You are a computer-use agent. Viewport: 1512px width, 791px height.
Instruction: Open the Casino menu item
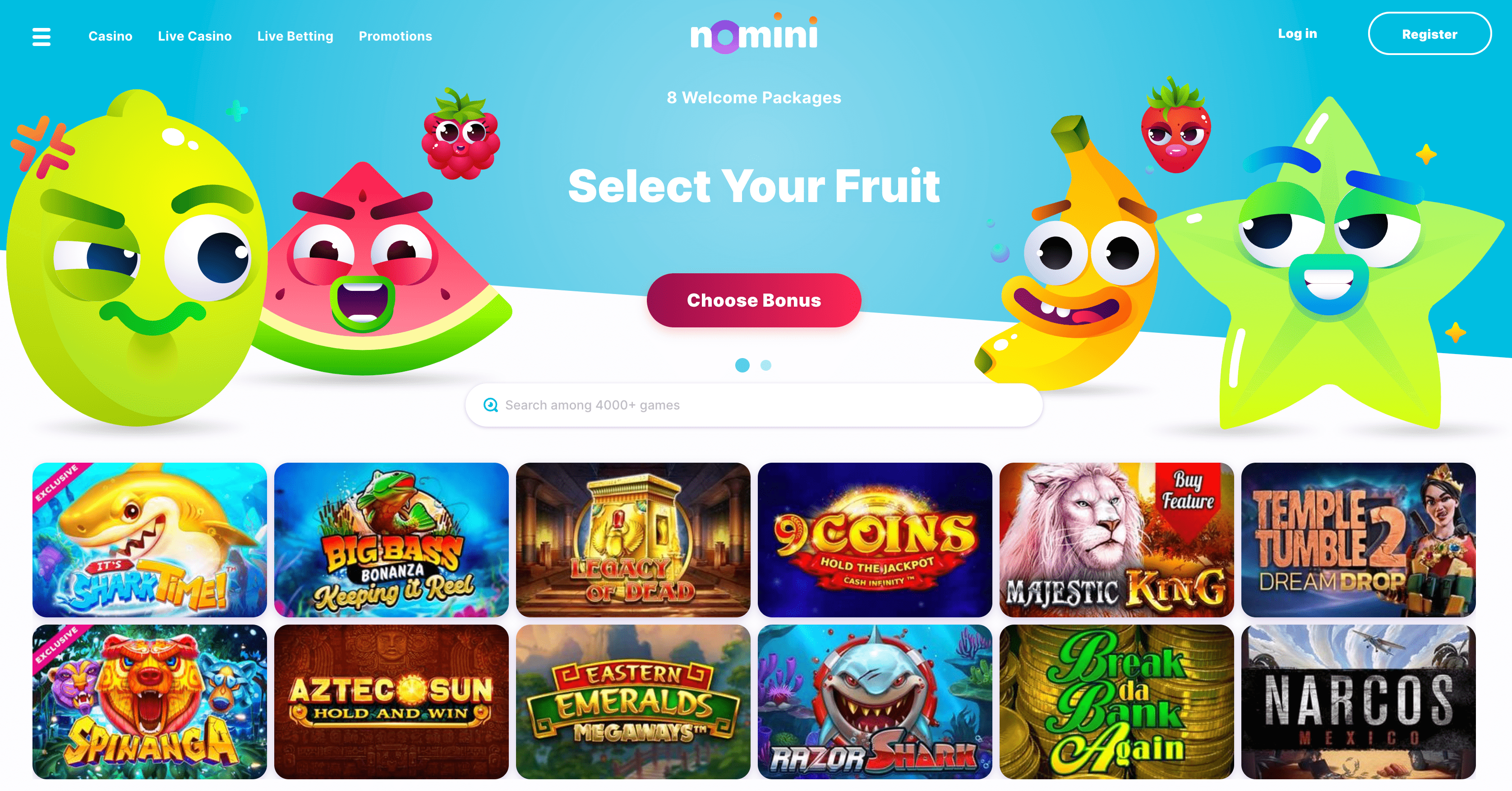(x=111, y=37)
